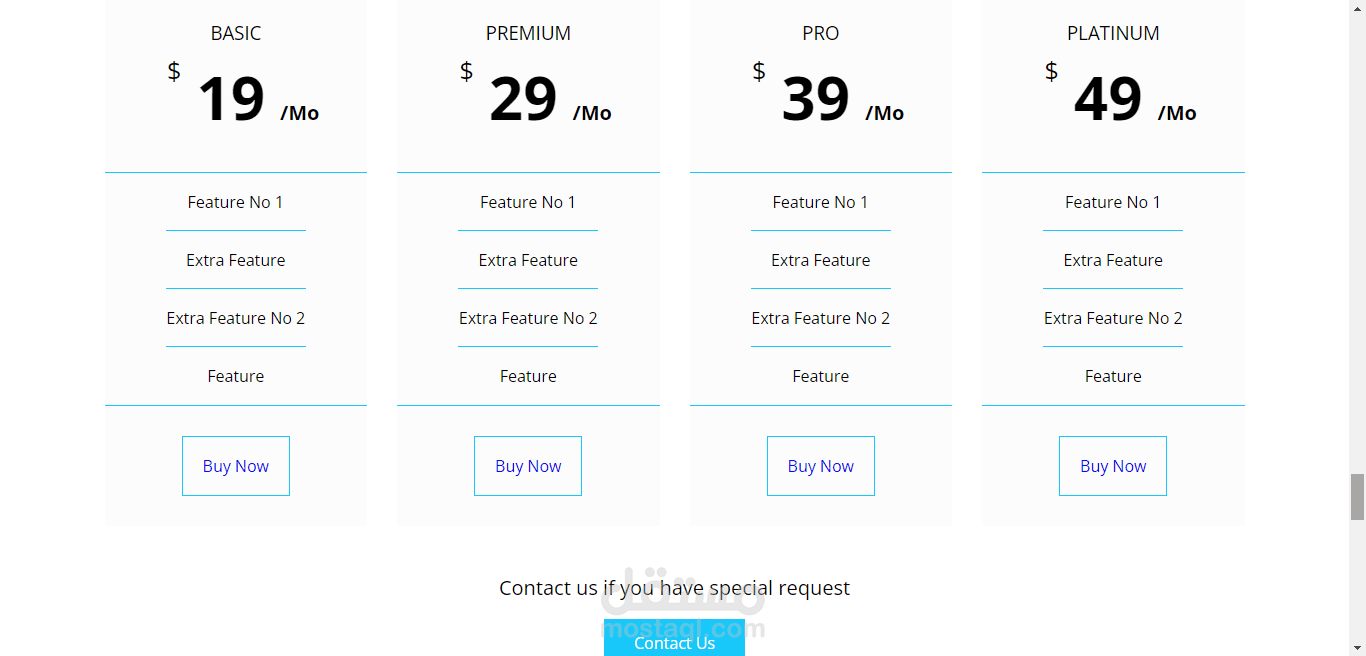1366x656 pixels.
Task: Click Feature No 1 in Platinum plan
Action: pyautogui.click(x=1113, y=202)
